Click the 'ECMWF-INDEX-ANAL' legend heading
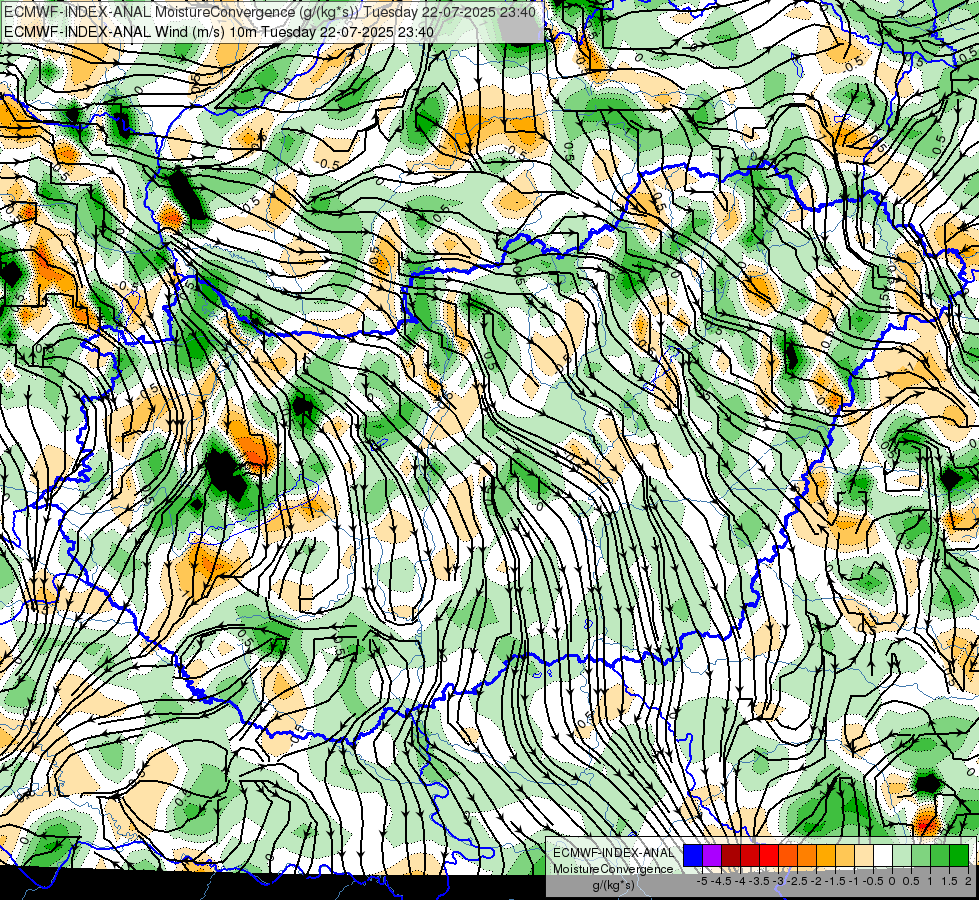Image resolution: width=979 pixels, height=900 pixels. coord(613,853)
